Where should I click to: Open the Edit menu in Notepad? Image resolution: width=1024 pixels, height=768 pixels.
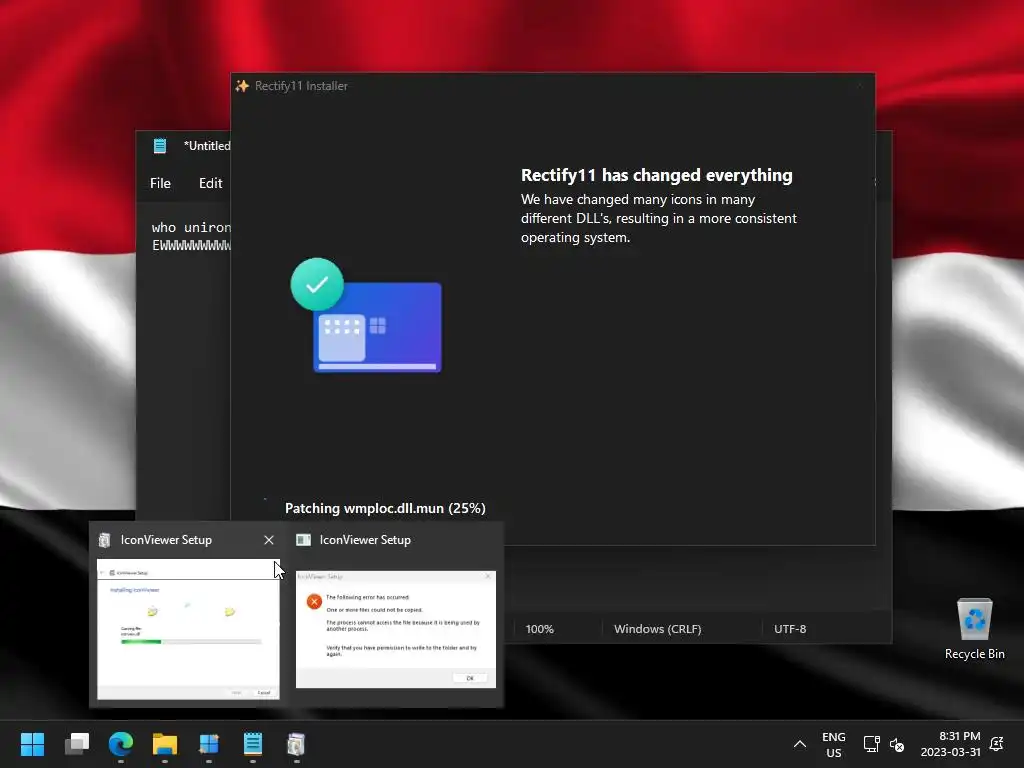click(x=210, y=184)
